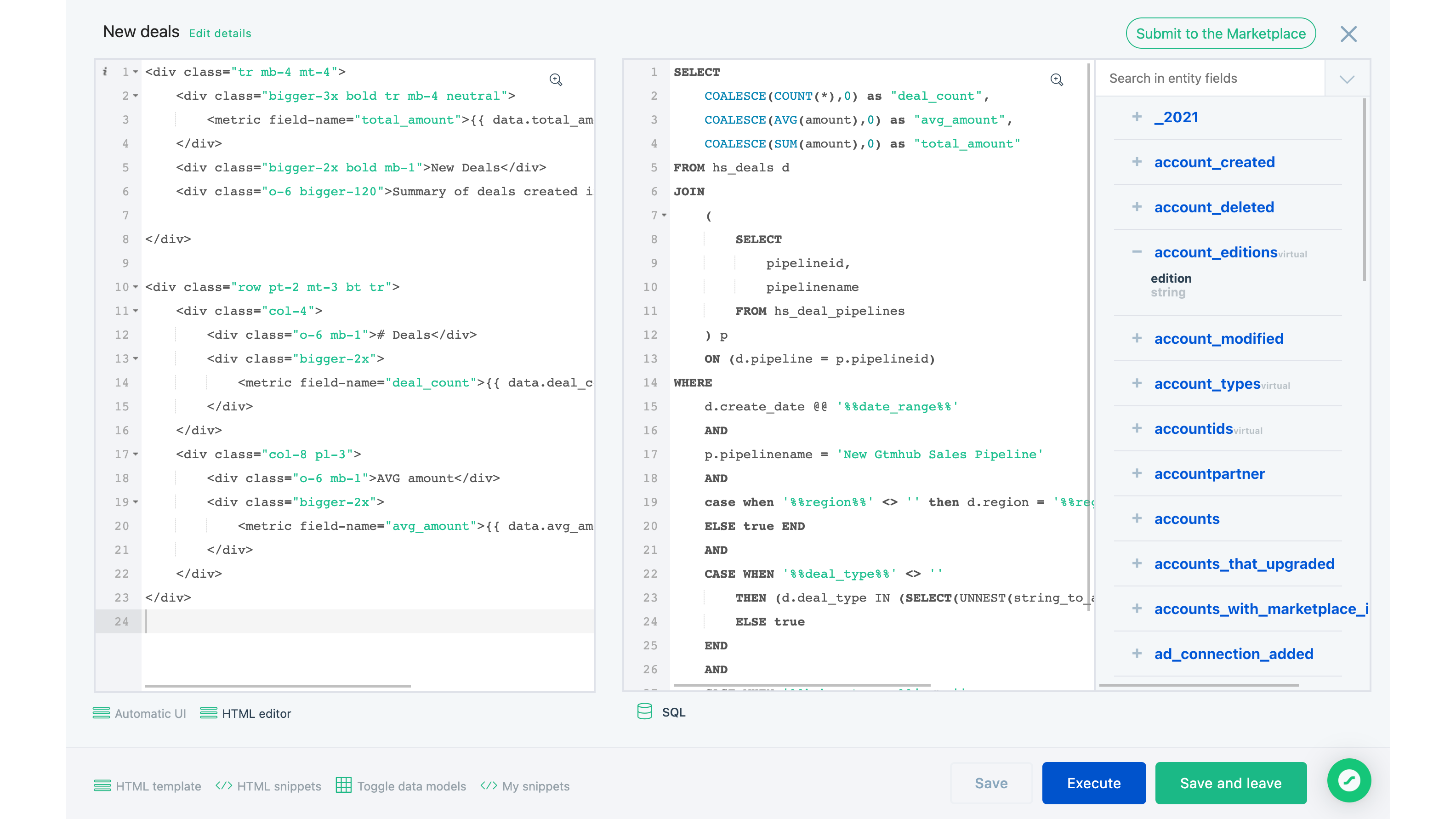
Task: Collapse the code fold on line 10
Action: click(135, 287)
